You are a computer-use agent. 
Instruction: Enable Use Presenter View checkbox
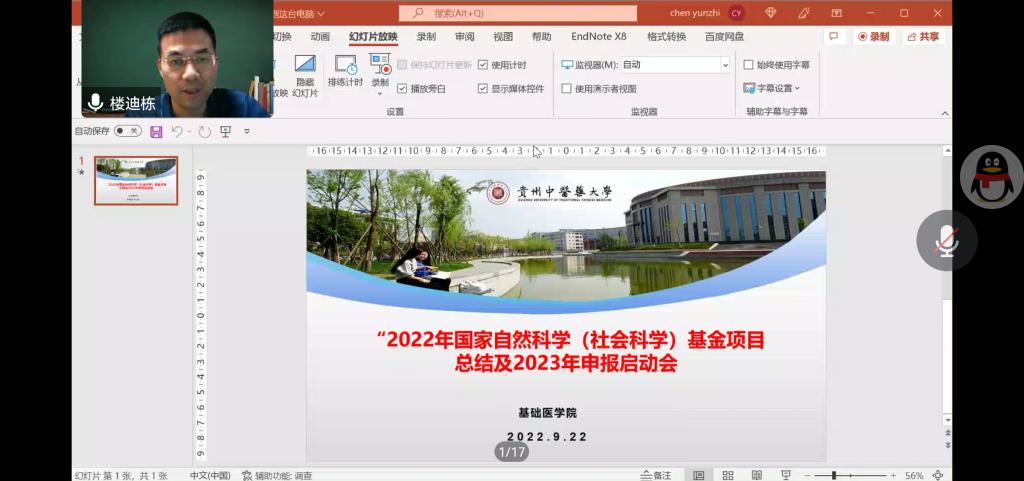(x=567, y=88)
